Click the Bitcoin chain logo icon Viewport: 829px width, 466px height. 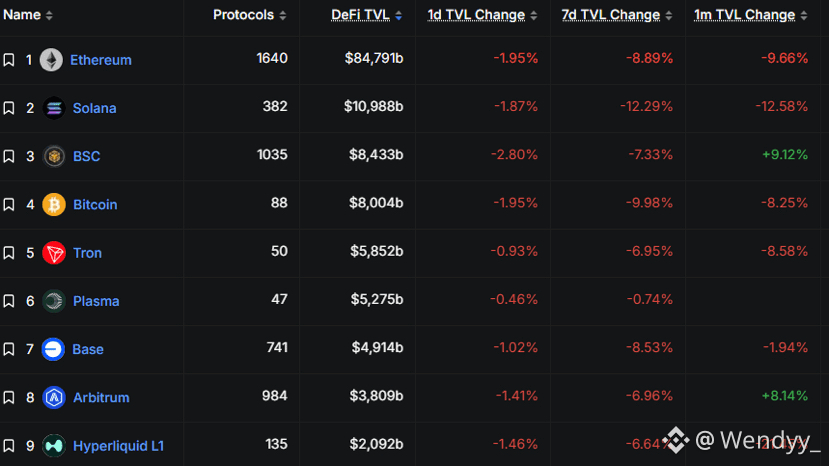54,204
